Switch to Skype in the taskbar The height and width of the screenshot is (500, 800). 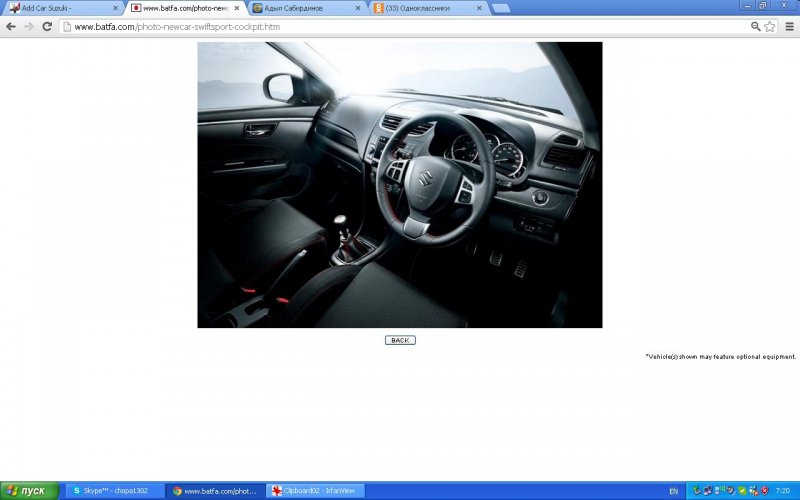tap(114, 491)
